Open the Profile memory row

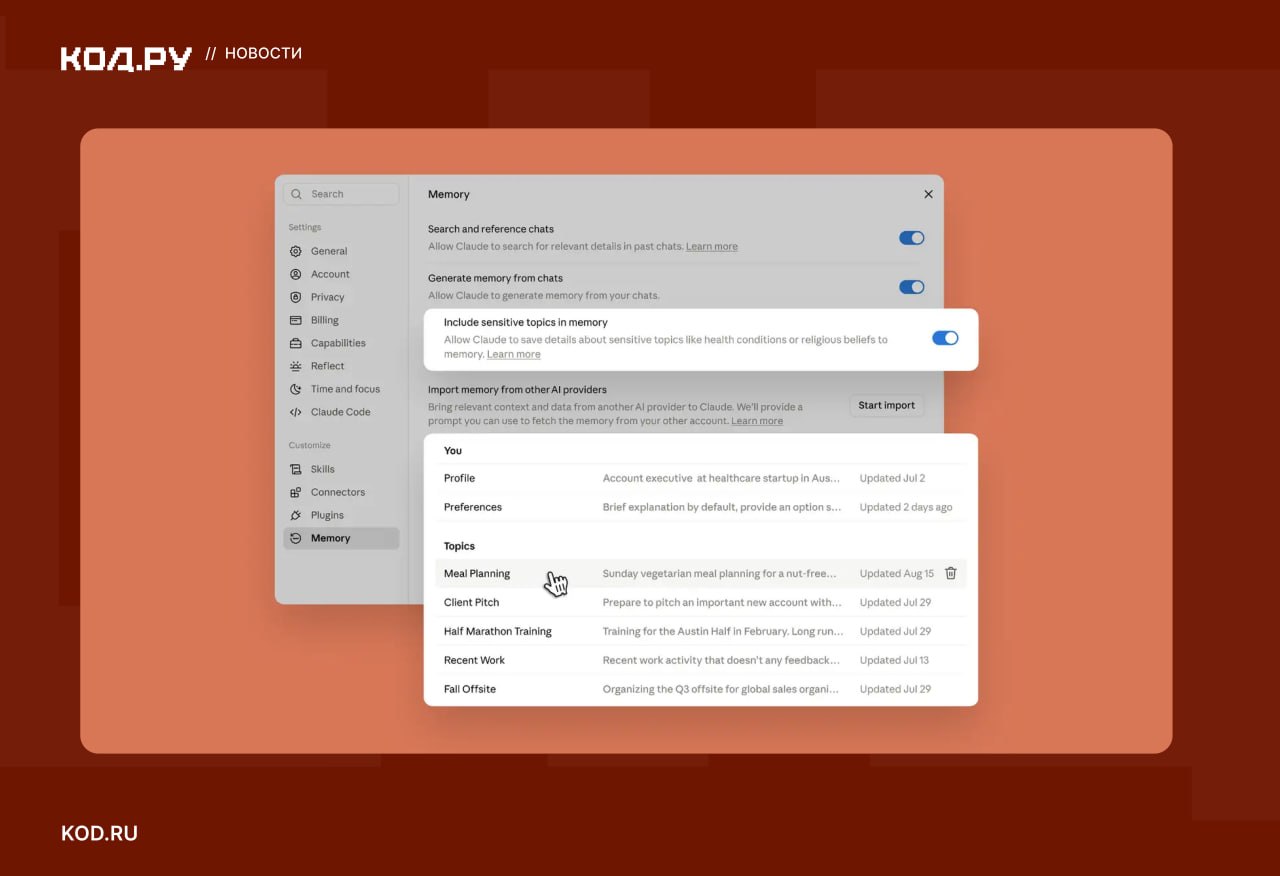(701, 478)
